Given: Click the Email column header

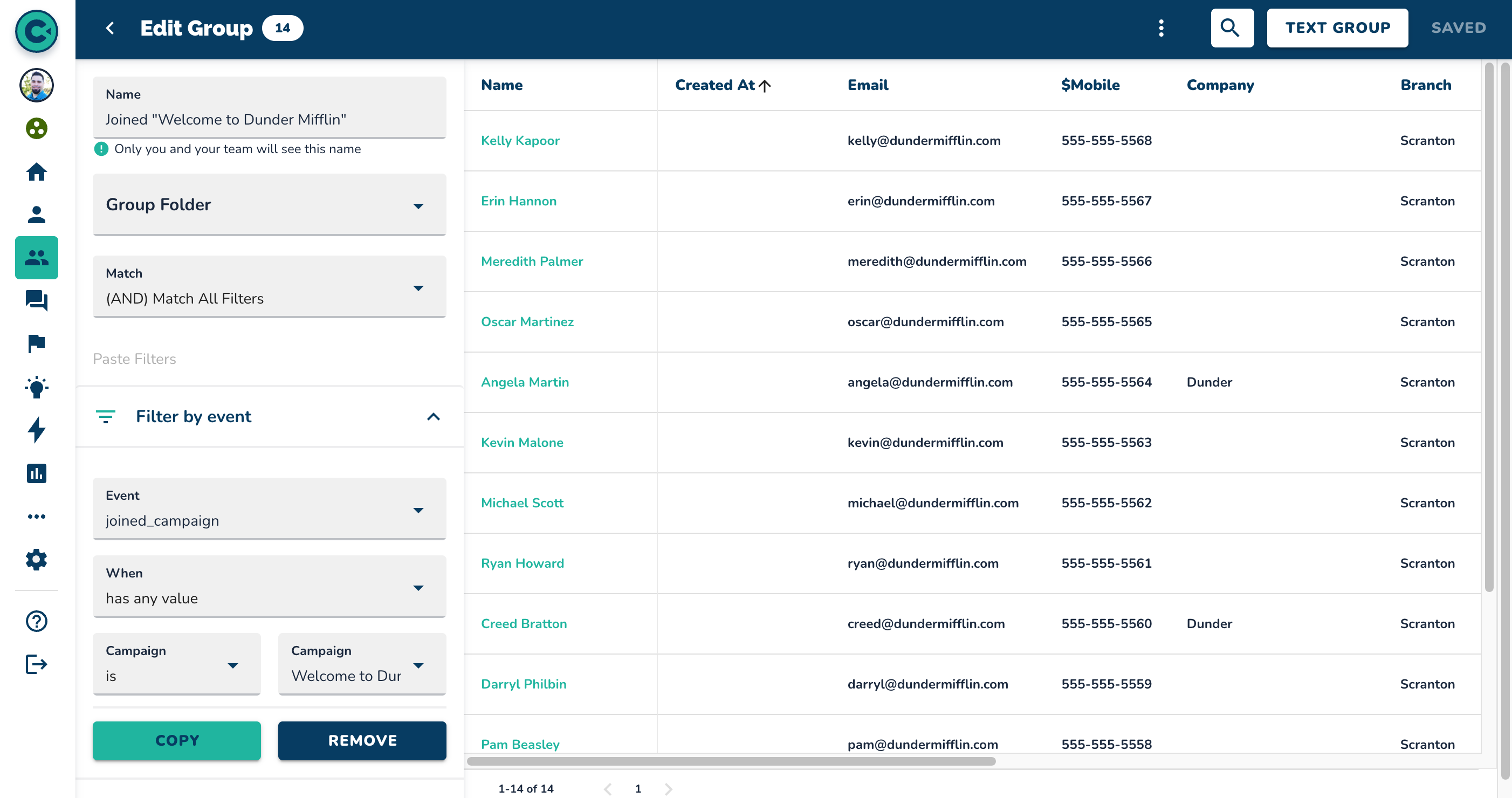Looking at the screenshot, I should 868,85.
